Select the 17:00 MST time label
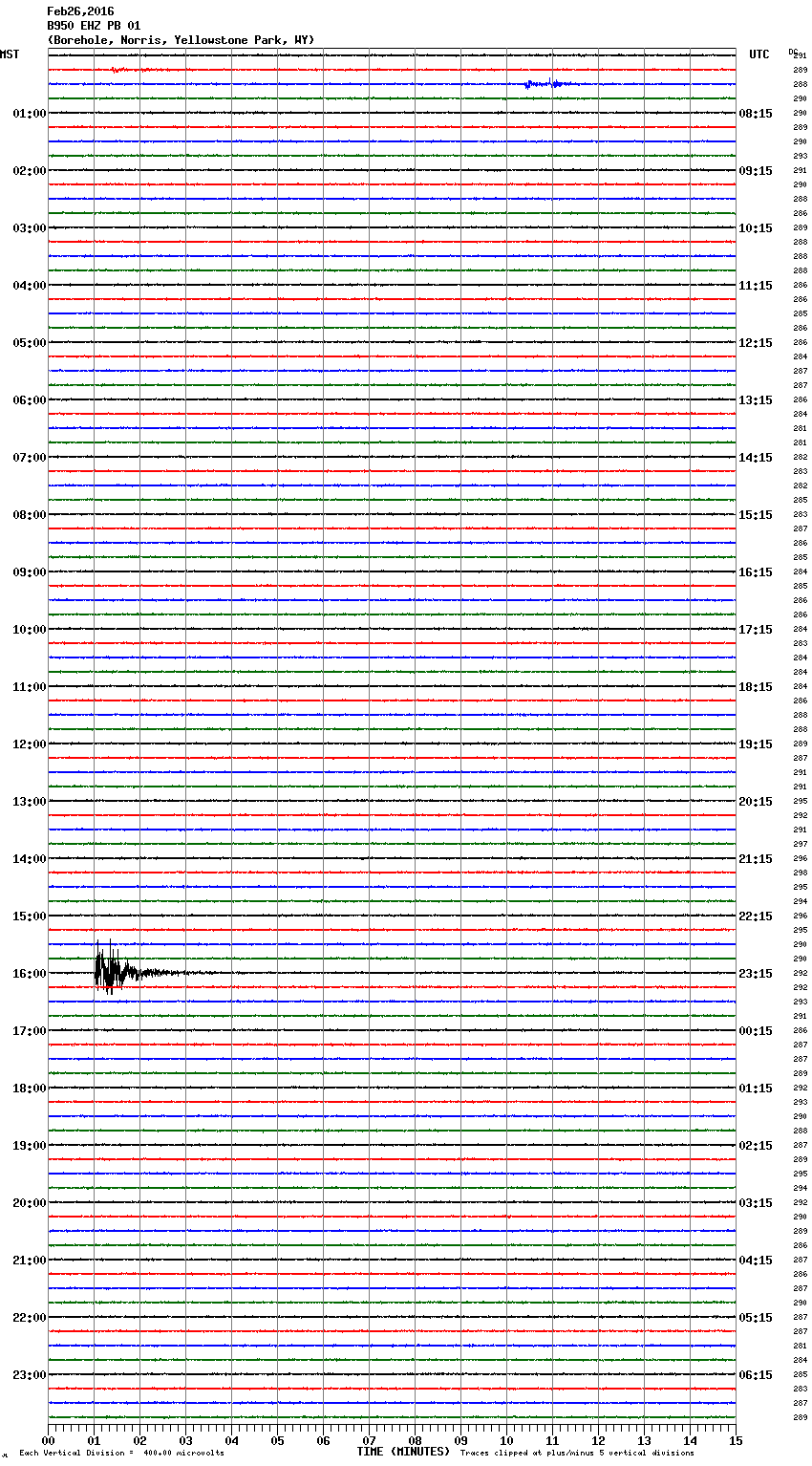The width and height of the screenshot is (812, 1466). (30, 1031)
